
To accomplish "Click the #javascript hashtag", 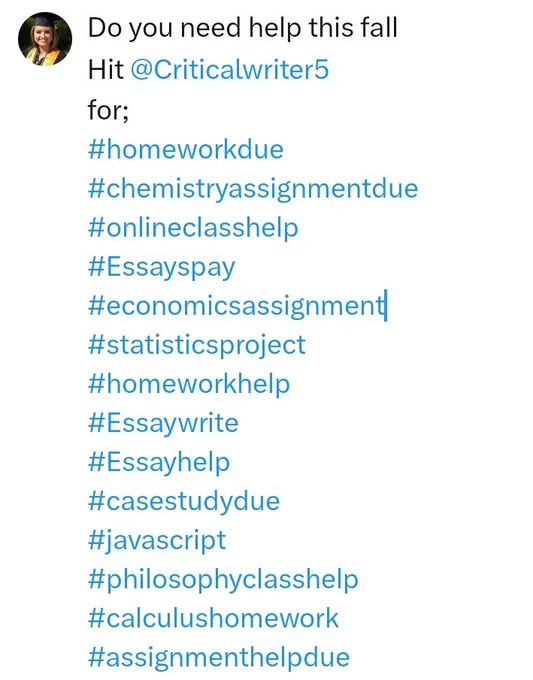I will 157,541.
